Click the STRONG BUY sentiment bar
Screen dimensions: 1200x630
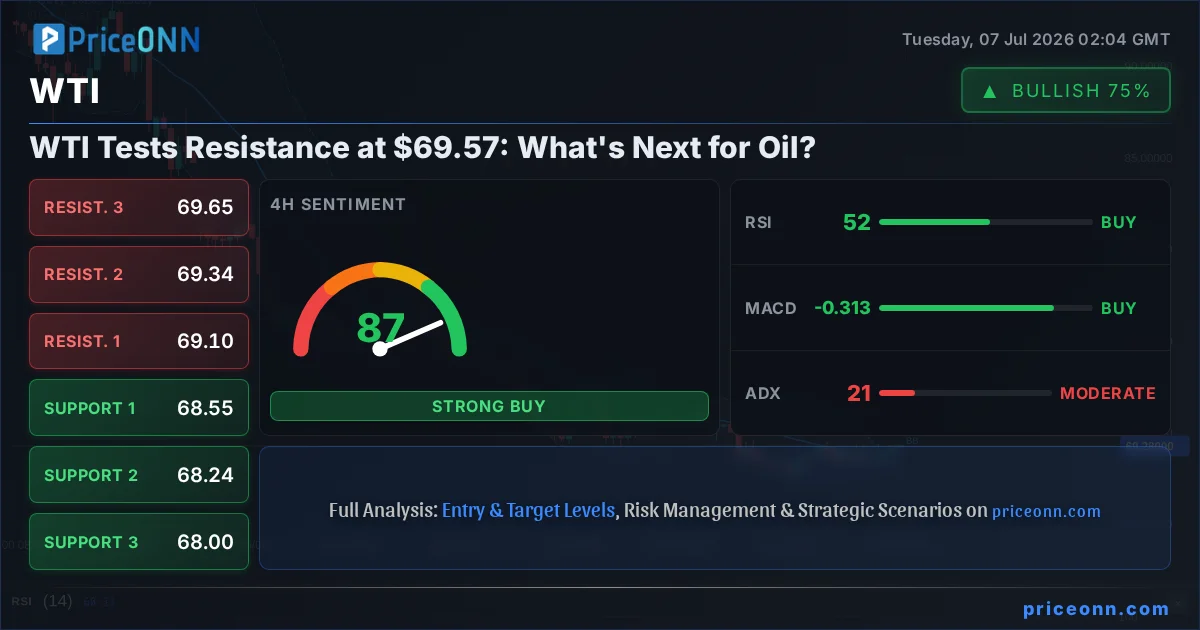point(489,406)
